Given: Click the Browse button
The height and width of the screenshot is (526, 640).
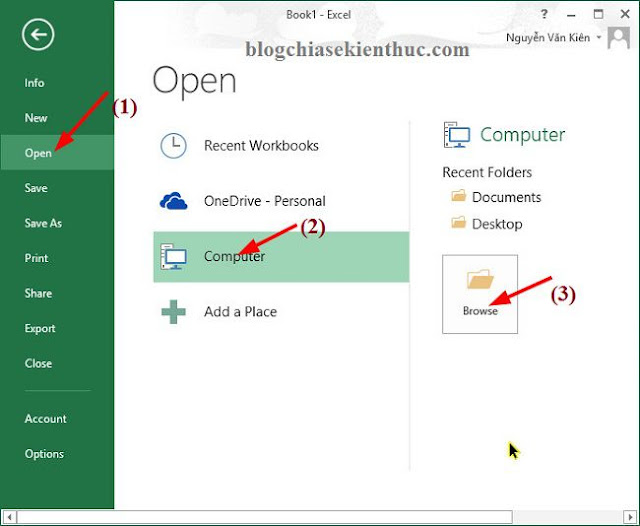Looking at the screenshot, I should (480, 294).
